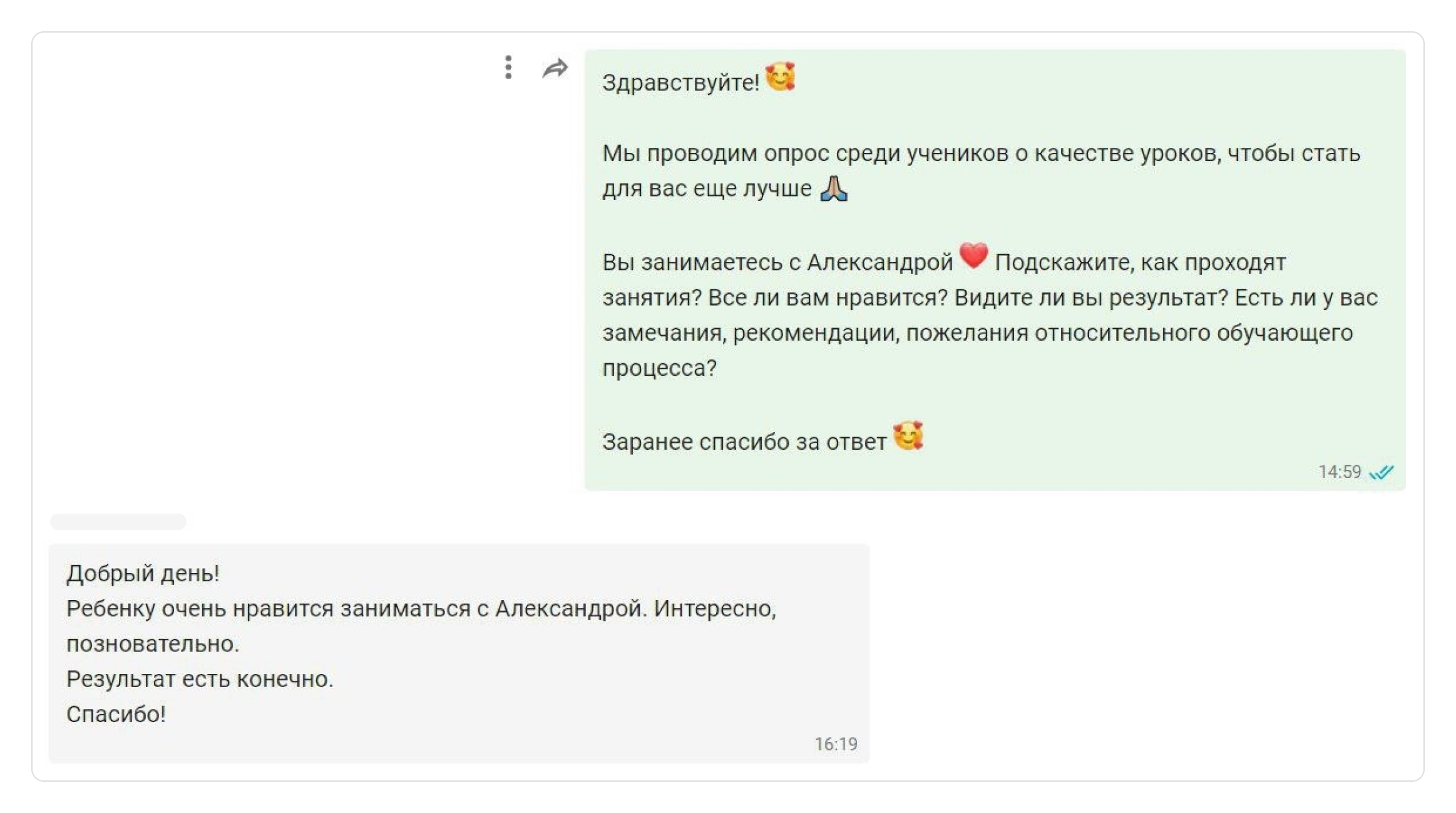Viewport: 1456px width, 813px height.
Task: Click the blurred sender name above gray message
Action: point(117,521)
